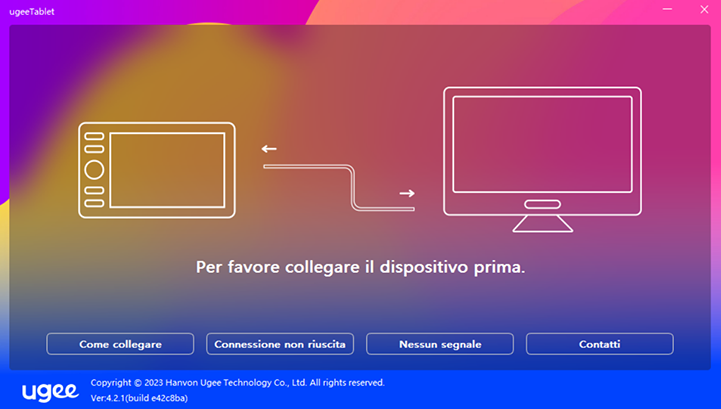The height and width of the screenshot is (409, 721).
Task: Click the top shortcut key on tablet graphic
Action: tap(94, 136)
